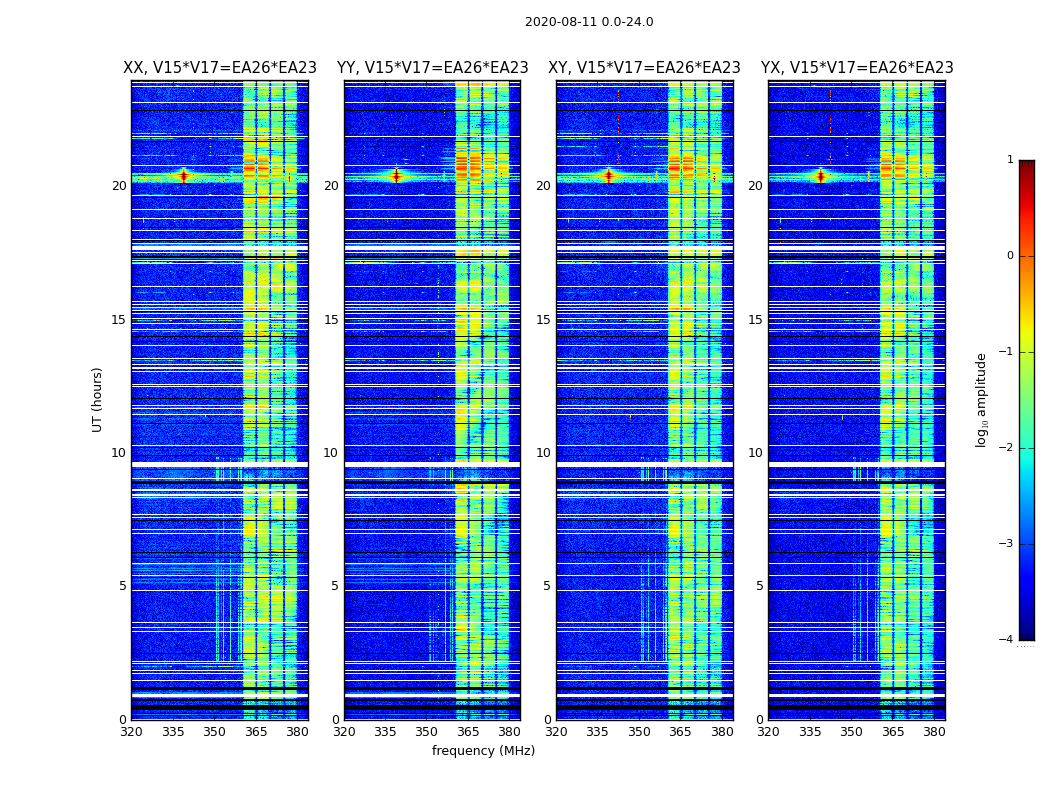Viewport: 1050px width, 800px height.
Task: Click the red RFI burst in YX panel
Action: (x=820, y=176)
